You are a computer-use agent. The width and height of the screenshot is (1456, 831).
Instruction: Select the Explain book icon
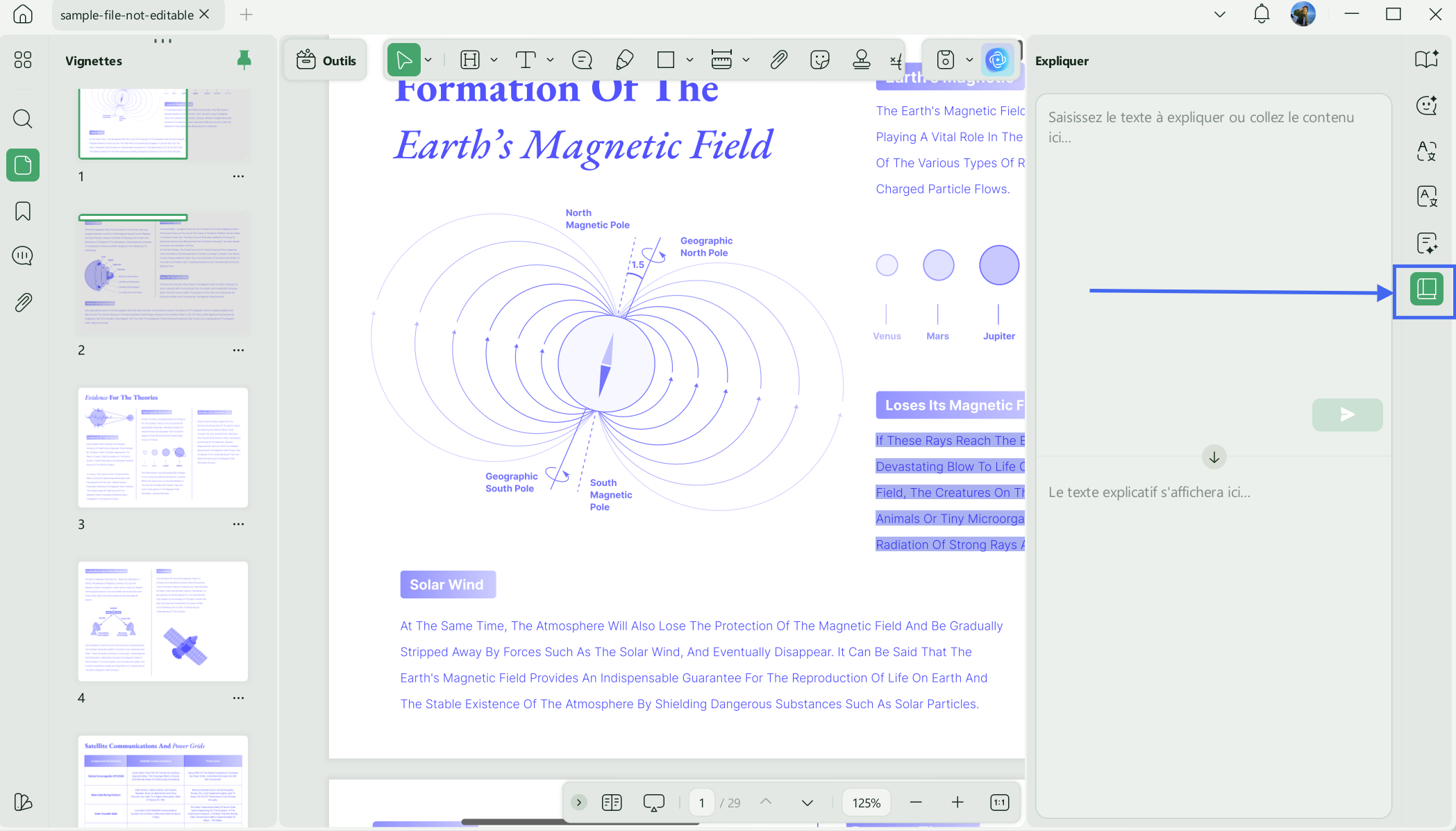click(1427, 289)
